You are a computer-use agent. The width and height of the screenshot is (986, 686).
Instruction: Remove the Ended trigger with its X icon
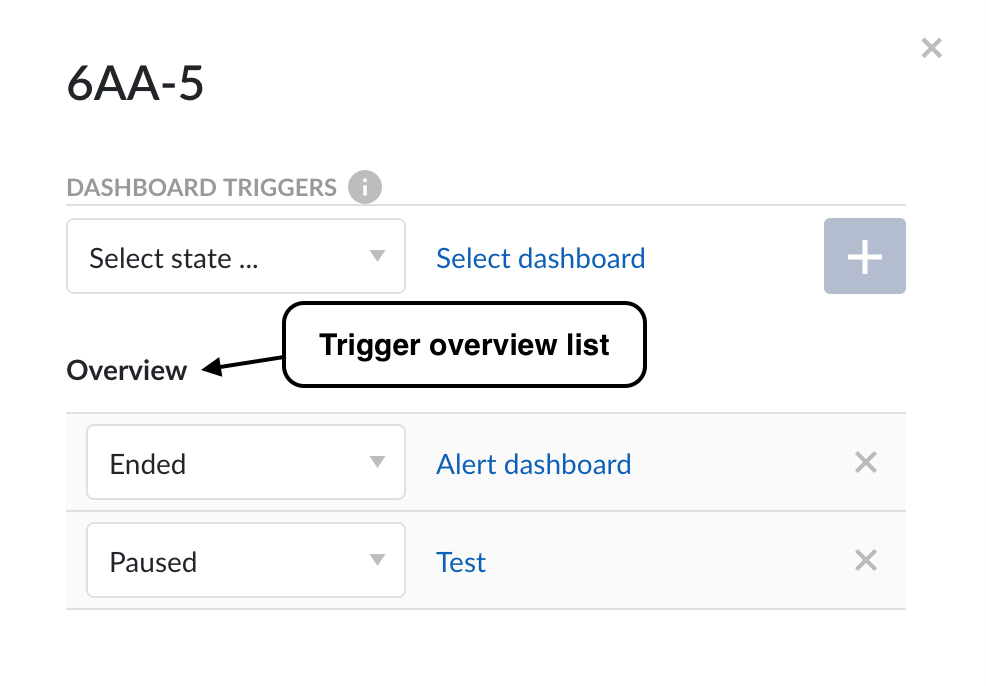click(x=865, y=462)
